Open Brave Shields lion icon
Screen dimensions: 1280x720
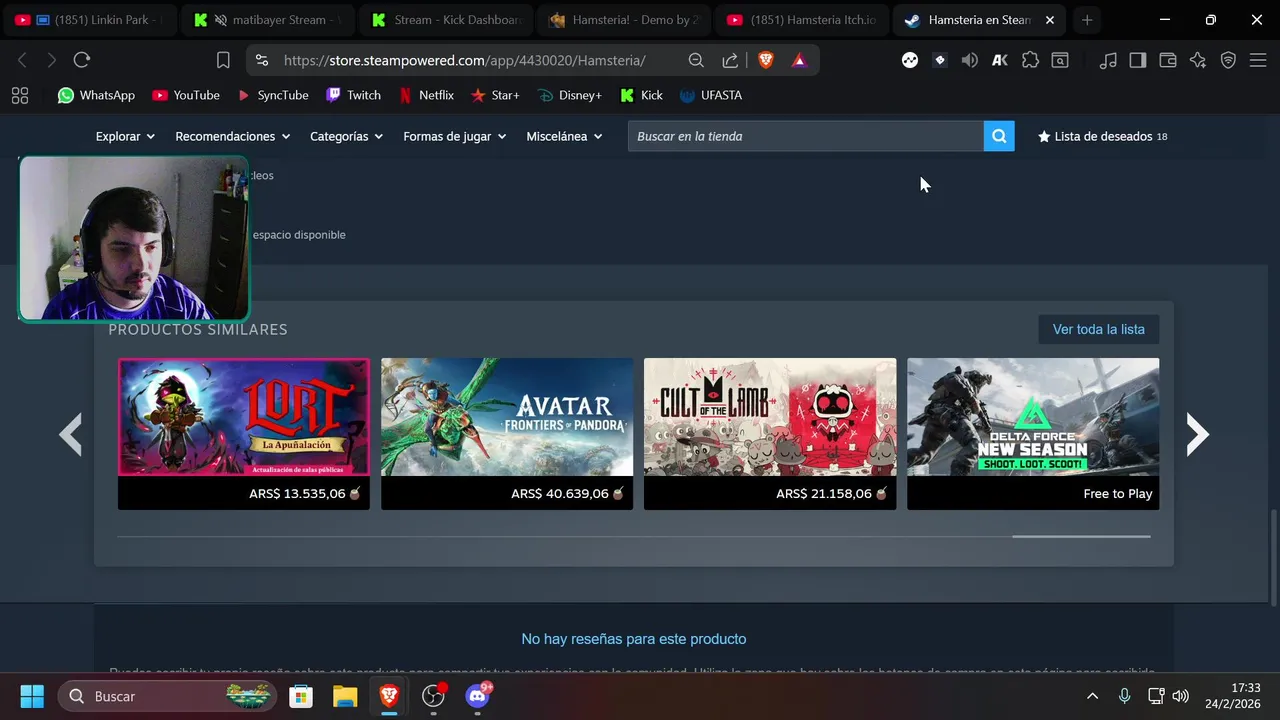point(766,60)
